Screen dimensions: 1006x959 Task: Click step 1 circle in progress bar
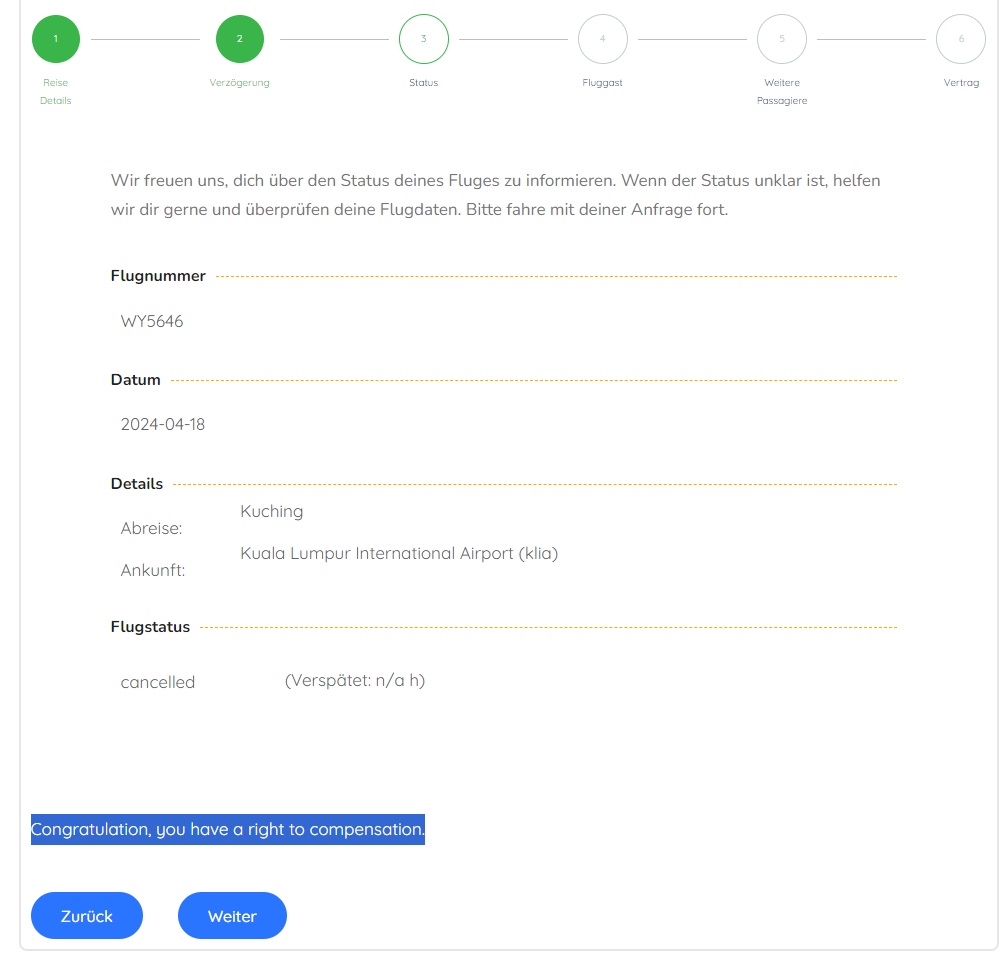56,39
